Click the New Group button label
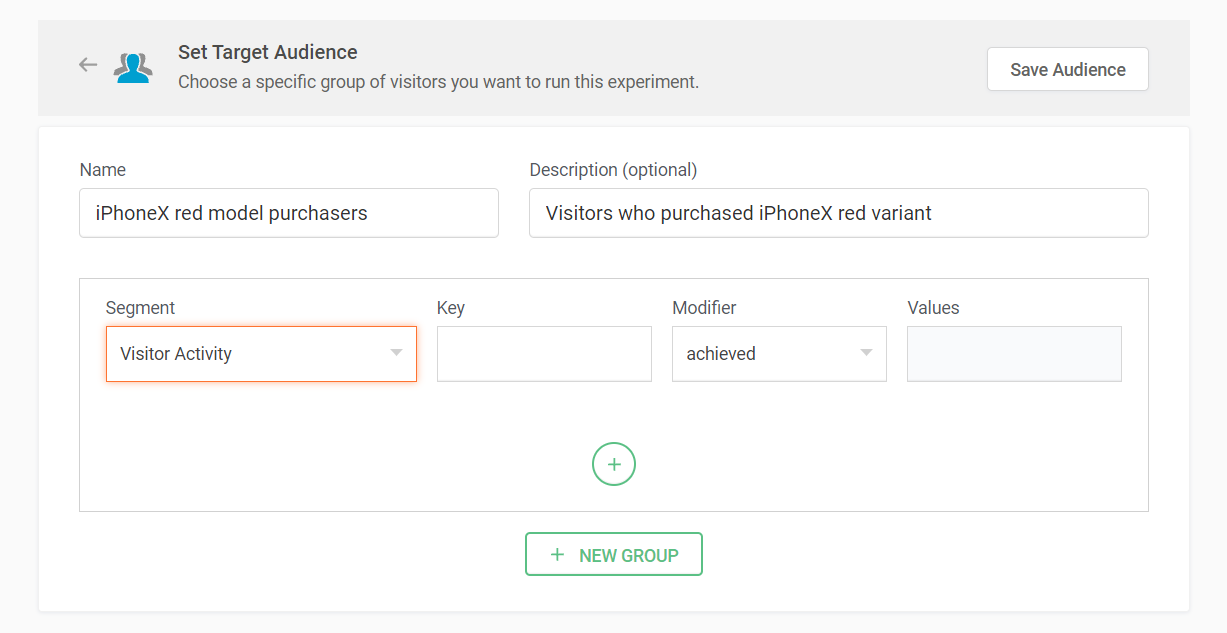1227x633 pixels. [628, 555]
